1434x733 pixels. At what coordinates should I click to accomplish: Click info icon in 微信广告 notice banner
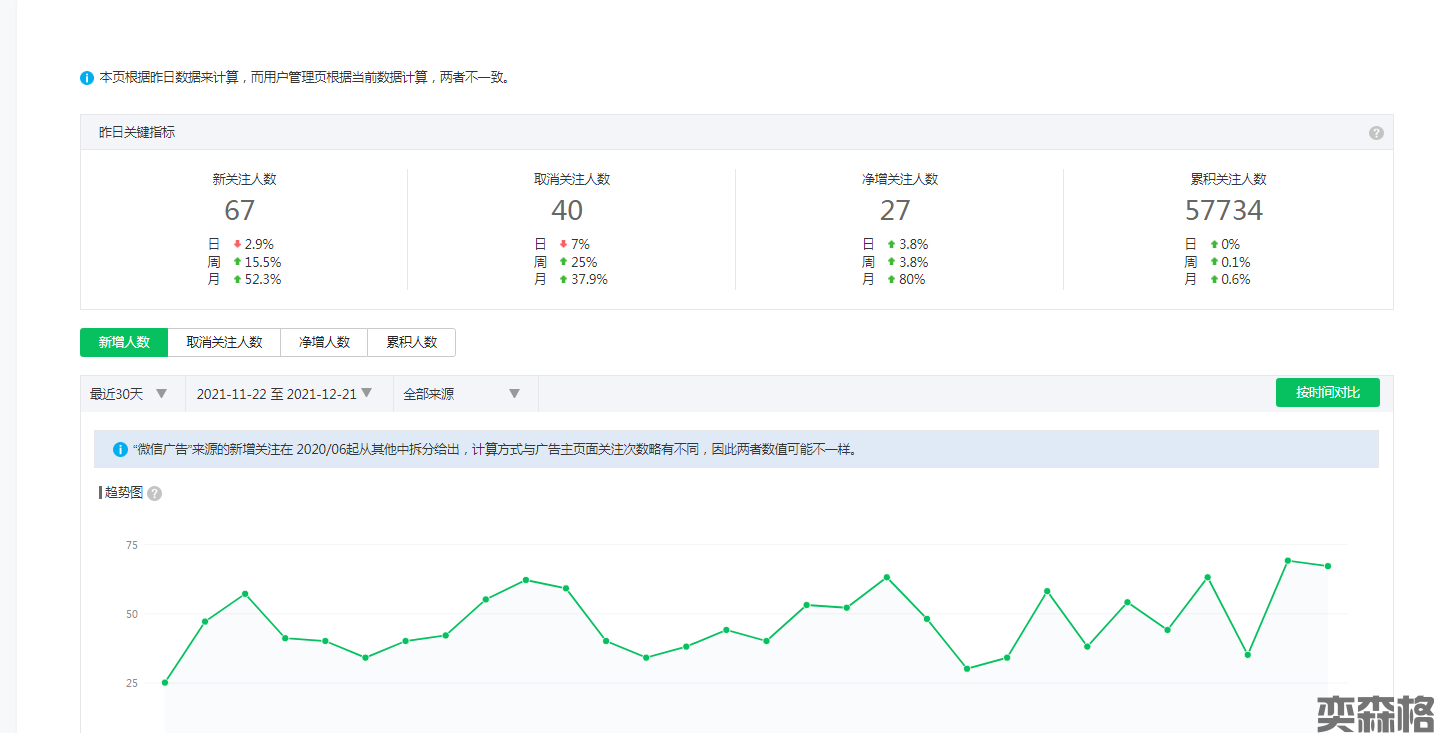click(x=120, y=450)
